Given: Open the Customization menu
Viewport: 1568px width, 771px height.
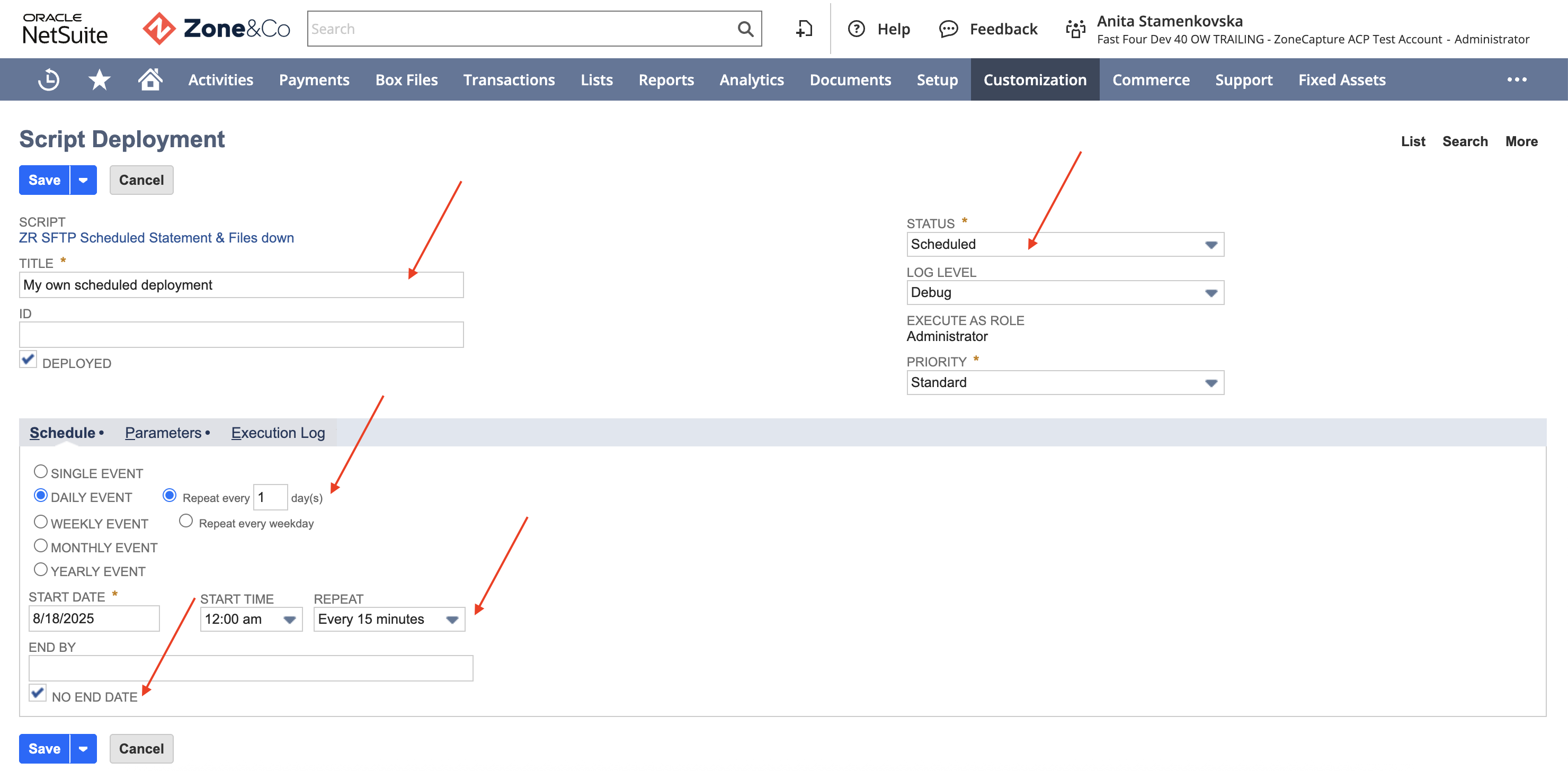Looking at the screenshot, I should click(1034, 80).
